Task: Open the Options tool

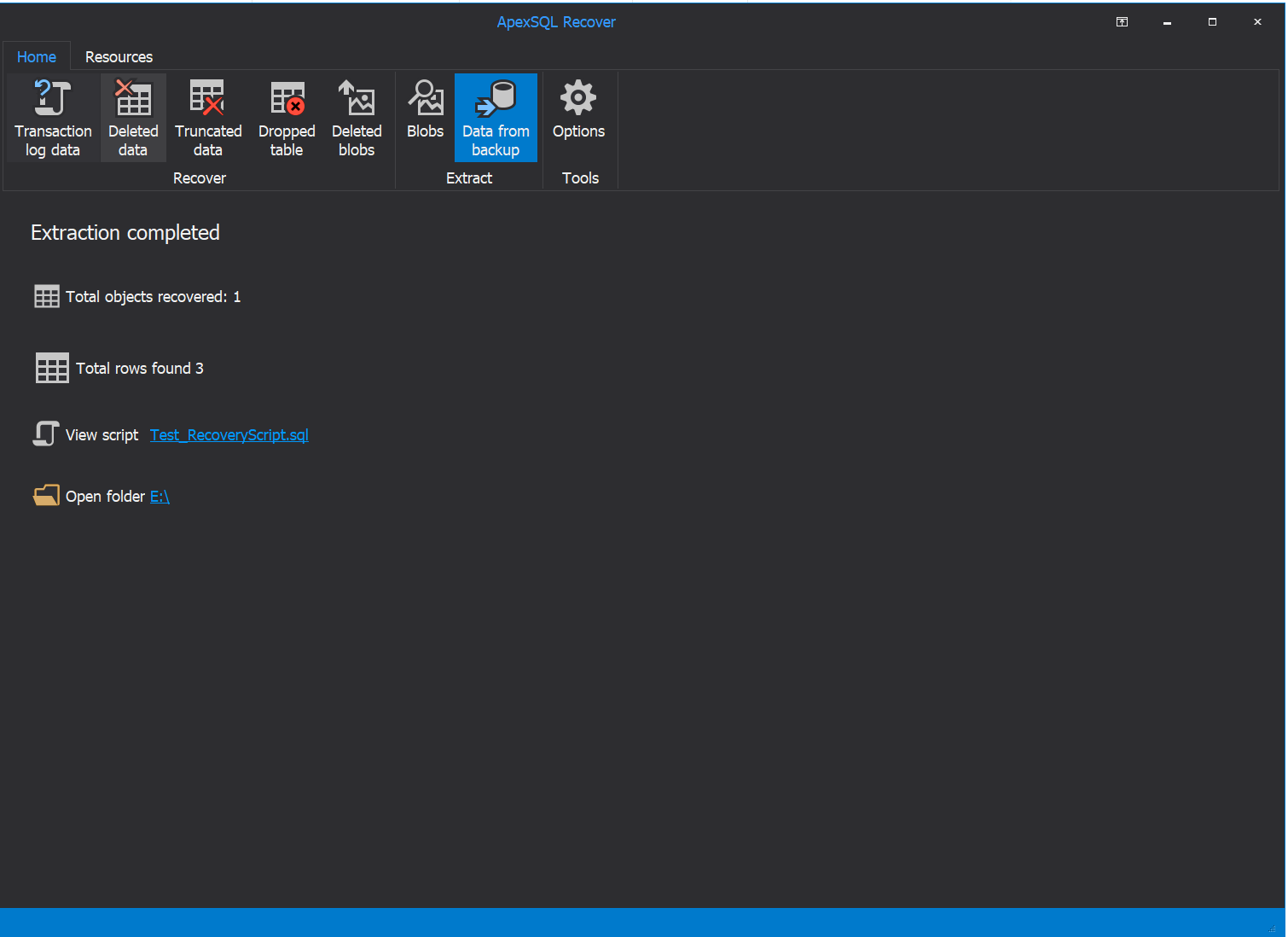Action: pos(577,111)
